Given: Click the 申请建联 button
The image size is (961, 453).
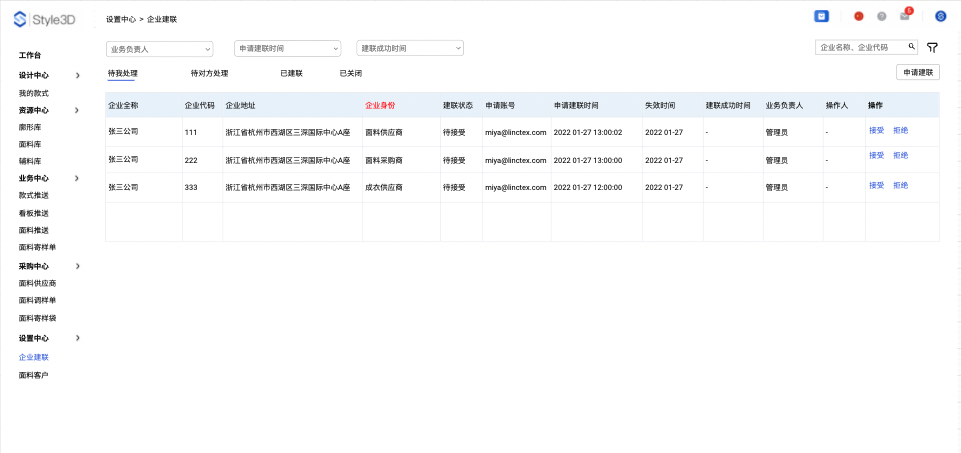Looking at the screenshot, I should 917,72.
